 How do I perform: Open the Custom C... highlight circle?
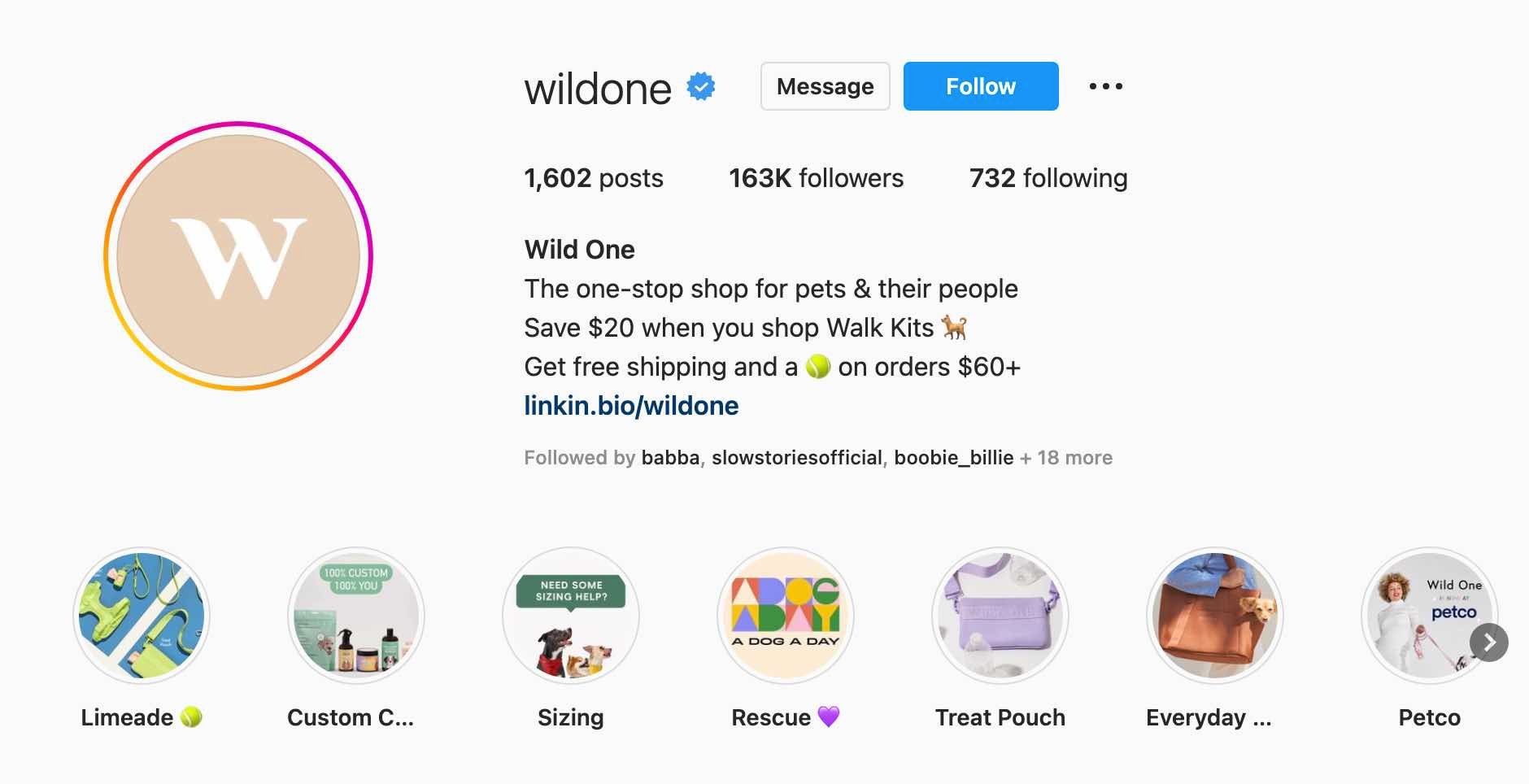356,616
